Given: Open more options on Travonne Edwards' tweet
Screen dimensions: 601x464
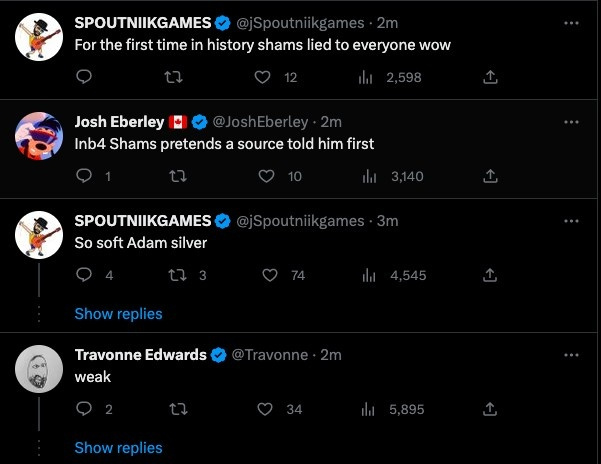Looking at the screenshot, I should (x=572, y=355).
